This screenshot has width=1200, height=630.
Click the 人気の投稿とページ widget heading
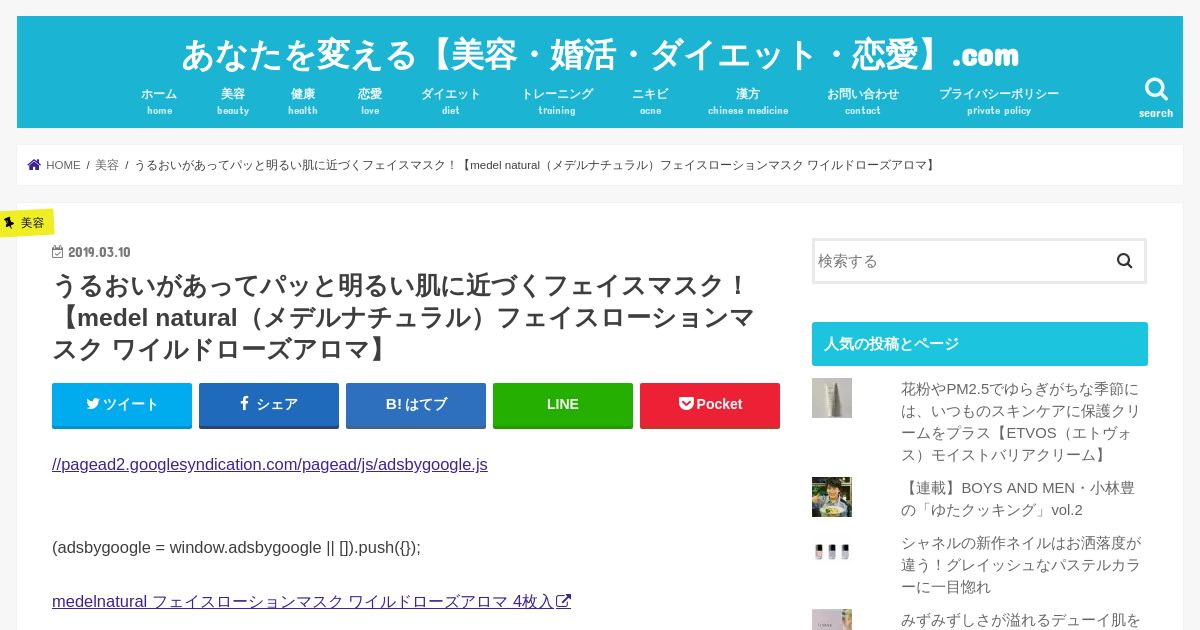(x=980, y=344)
